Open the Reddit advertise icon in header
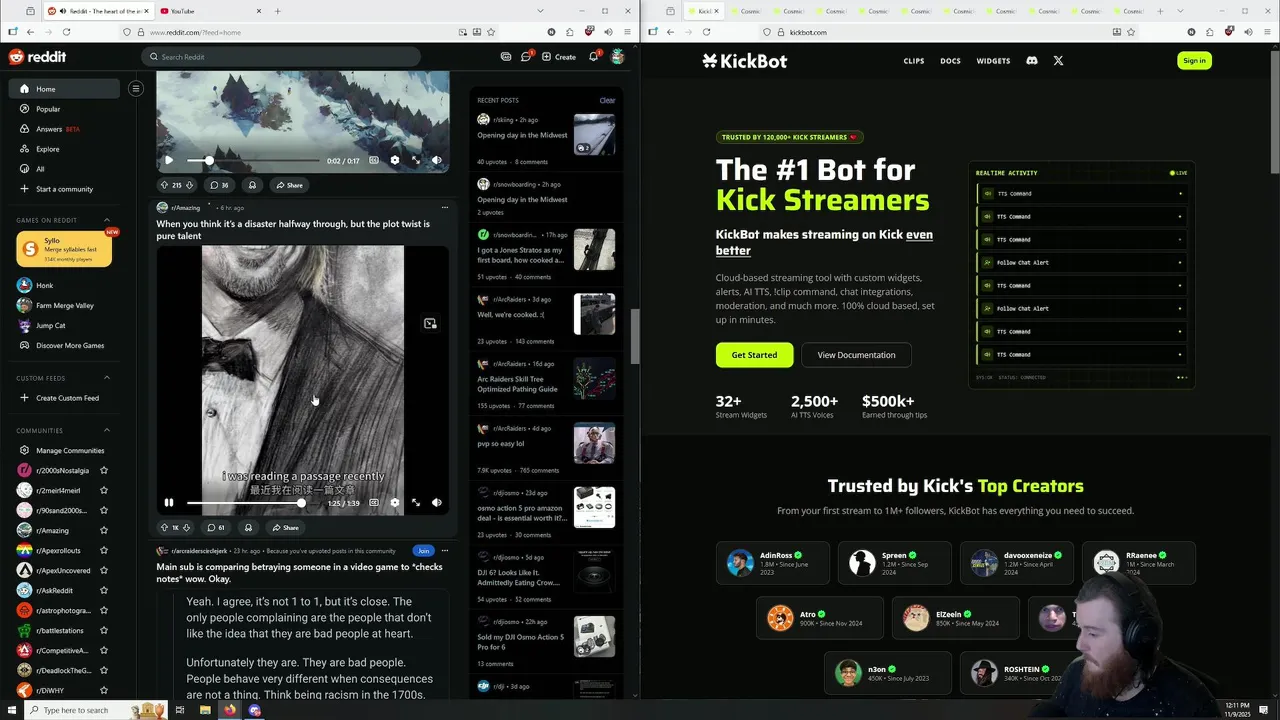Image resolution: width=1280 pixels, height=720 pixels. point(506,57)
